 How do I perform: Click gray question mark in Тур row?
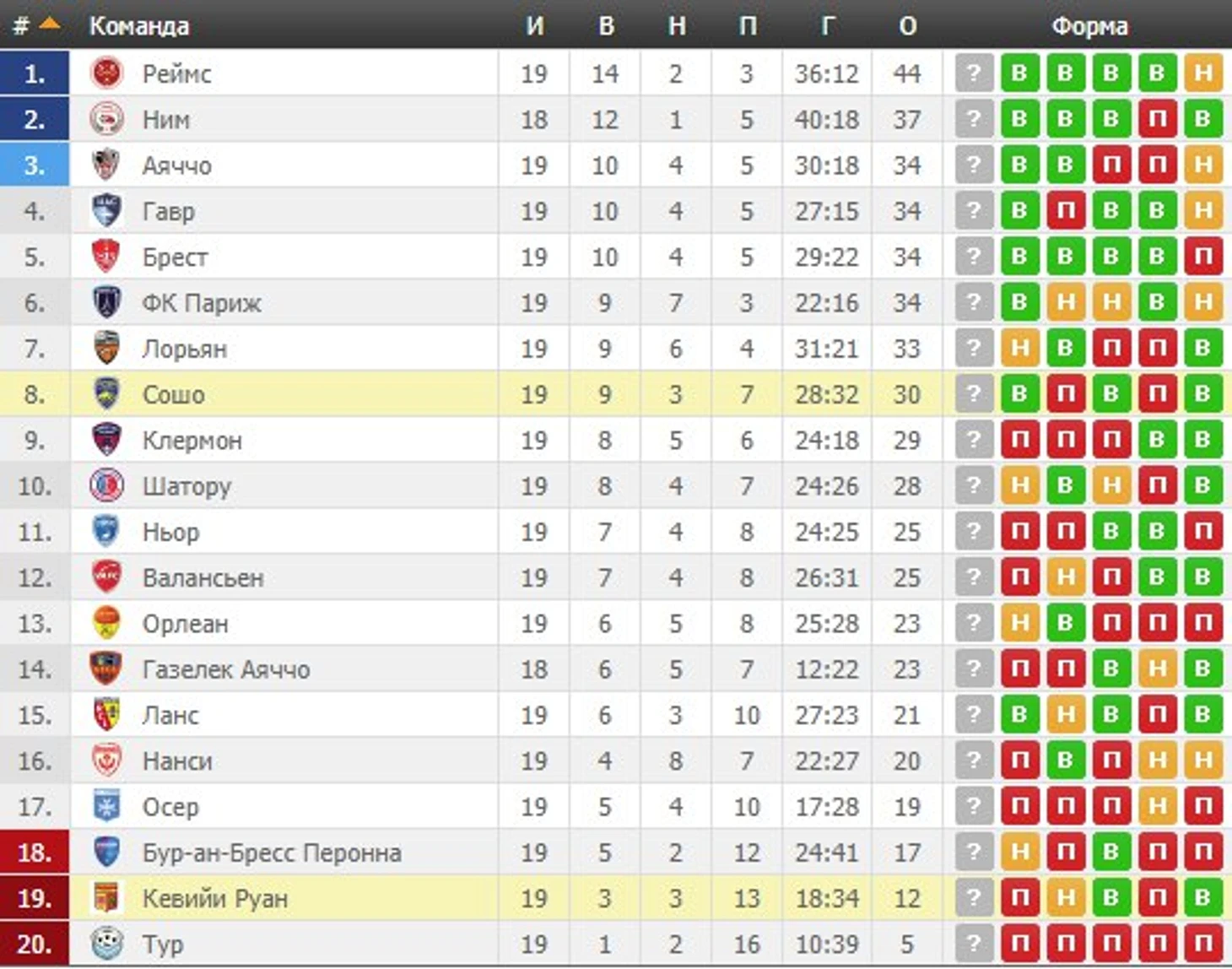click(x=974, y=944)
